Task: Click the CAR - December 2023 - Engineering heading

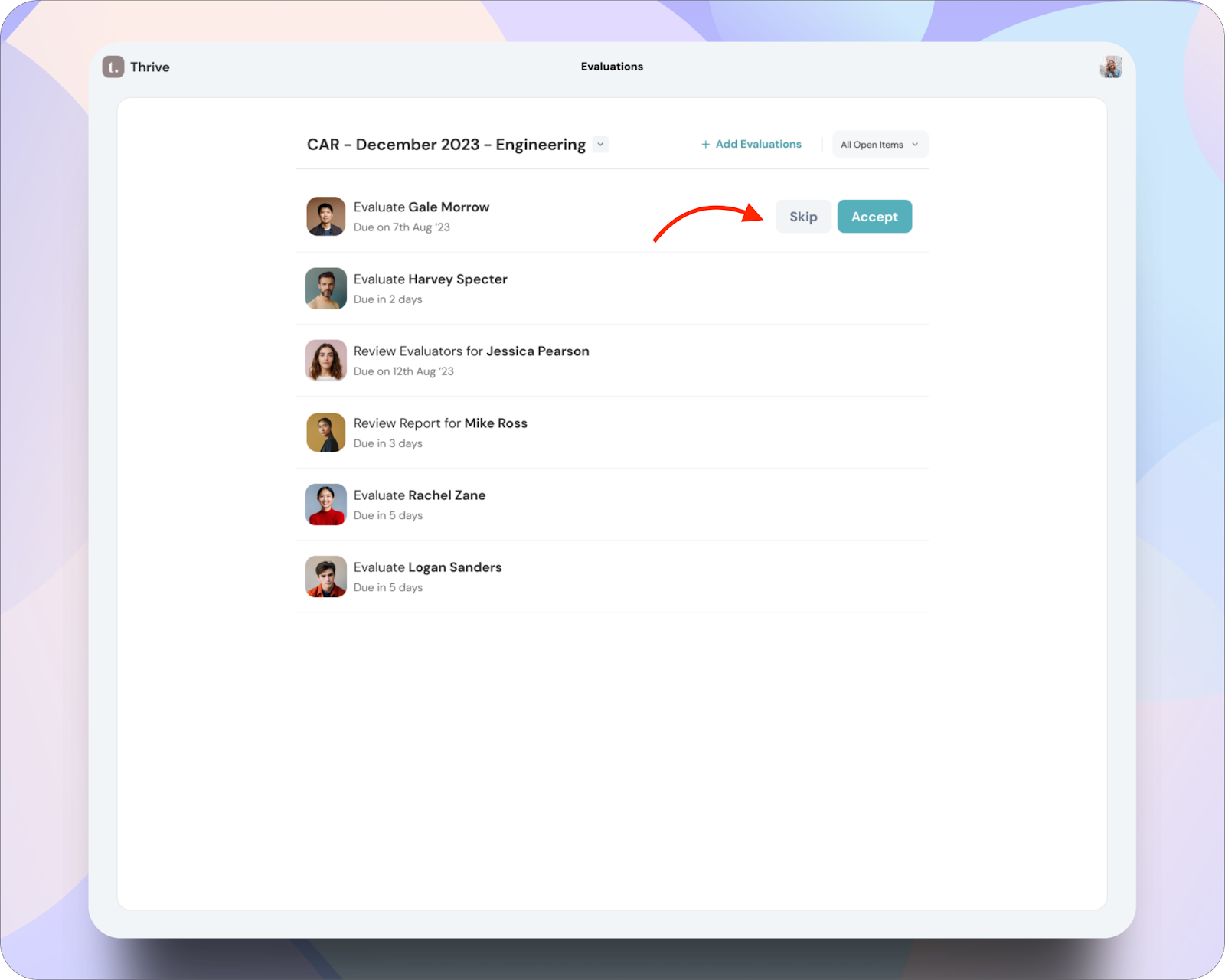Action: (x=446, y=145)
